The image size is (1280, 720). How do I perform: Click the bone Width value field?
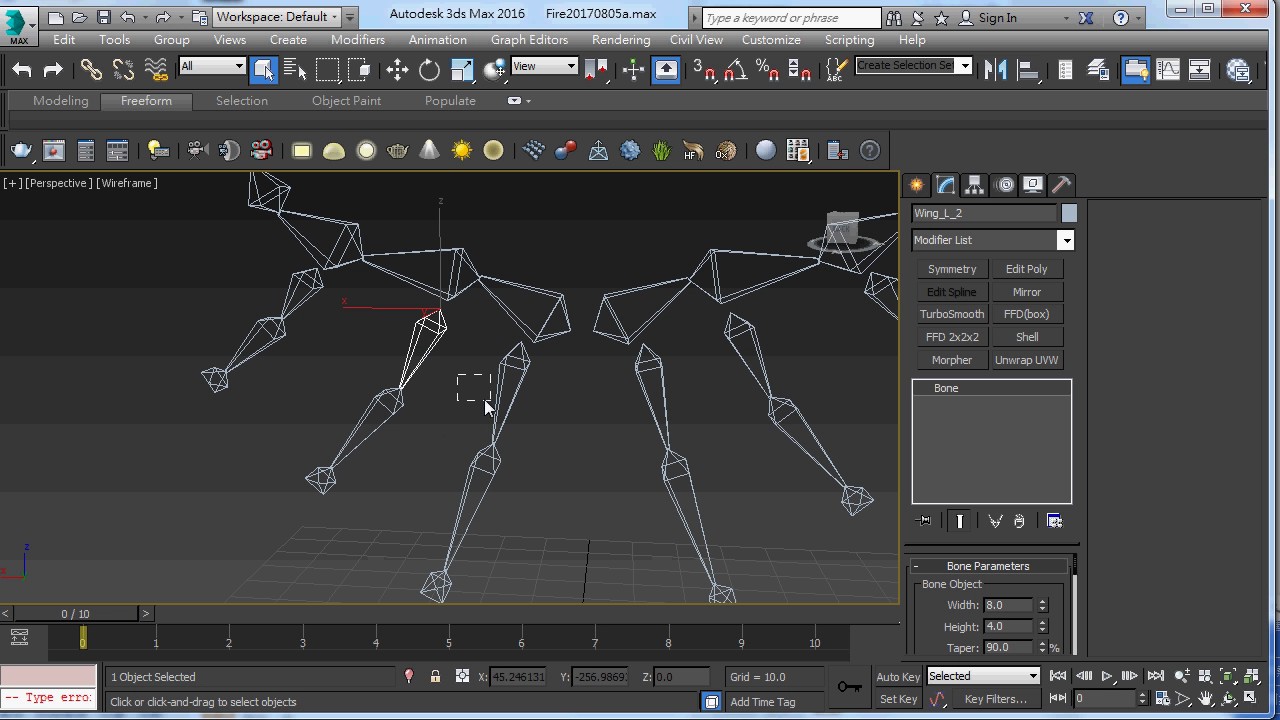click(1008, 605)
